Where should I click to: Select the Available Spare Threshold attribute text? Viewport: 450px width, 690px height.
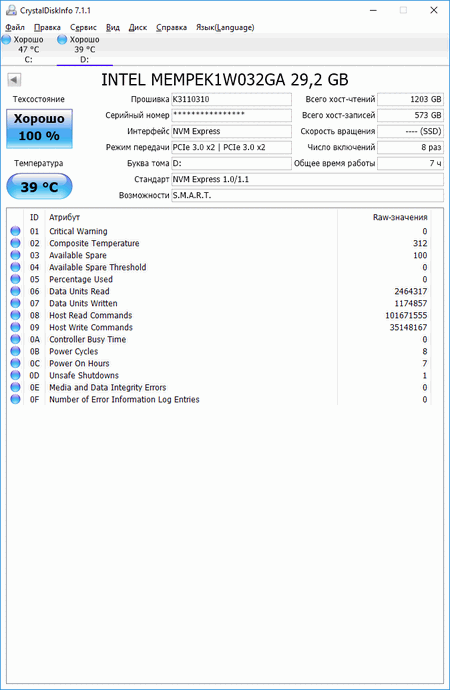98,267
